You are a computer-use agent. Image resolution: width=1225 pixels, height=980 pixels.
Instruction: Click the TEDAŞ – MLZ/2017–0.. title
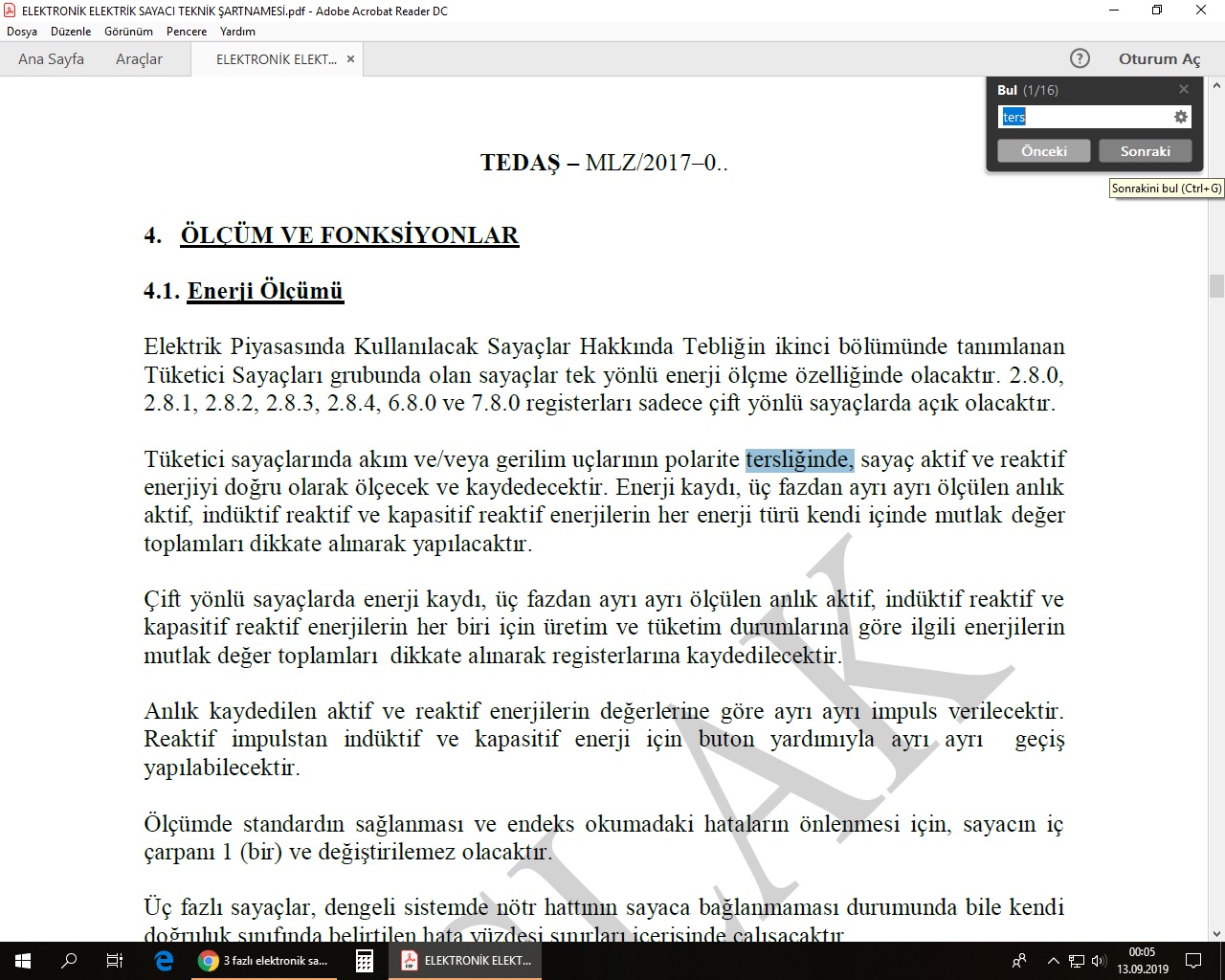(604, 163)
